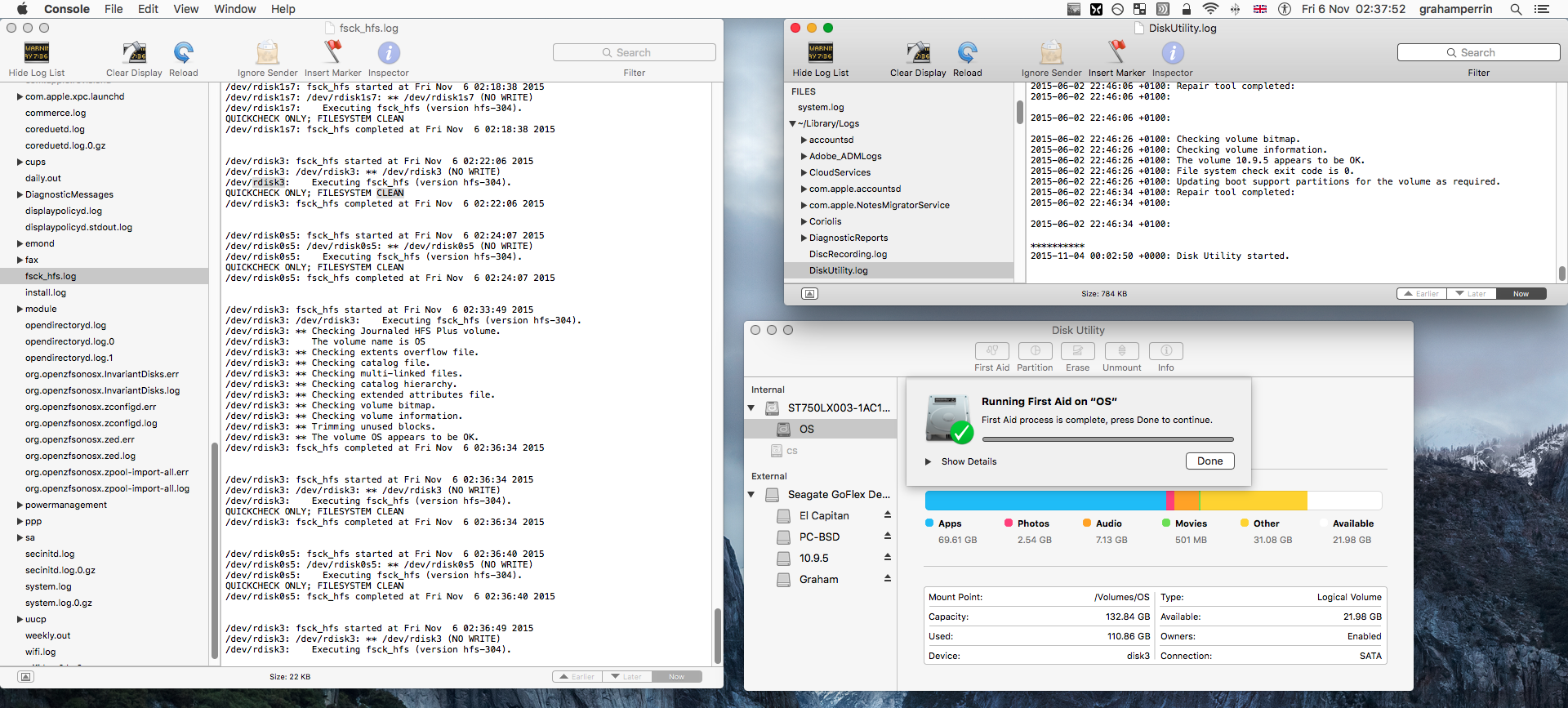Open Notification Center in menu bar
This screenshot has height=708, width=1568.
point(1542,9)
